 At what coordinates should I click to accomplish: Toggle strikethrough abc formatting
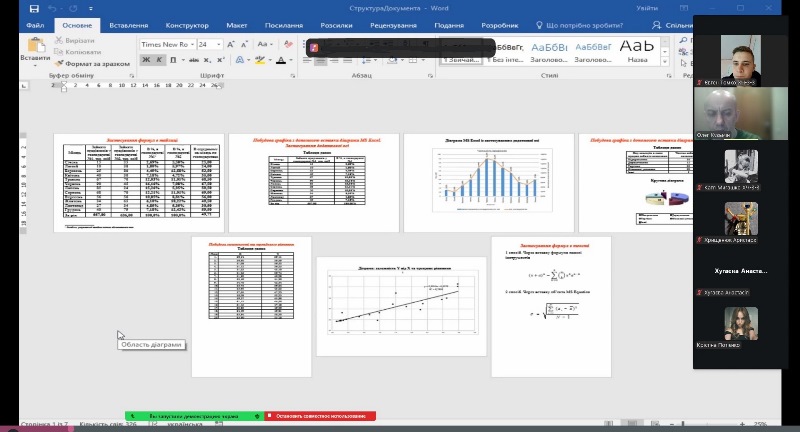pyautogui.click(x=194, y=60)
